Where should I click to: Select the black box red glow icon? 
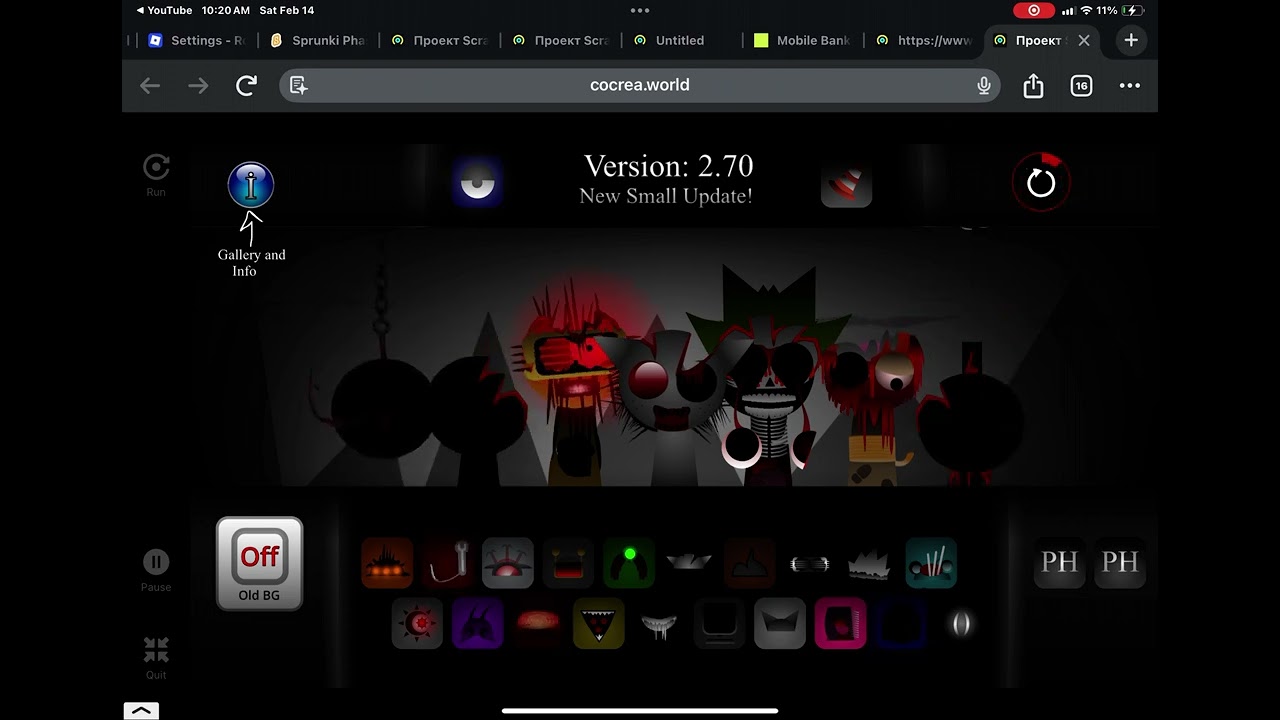(568, 563)
